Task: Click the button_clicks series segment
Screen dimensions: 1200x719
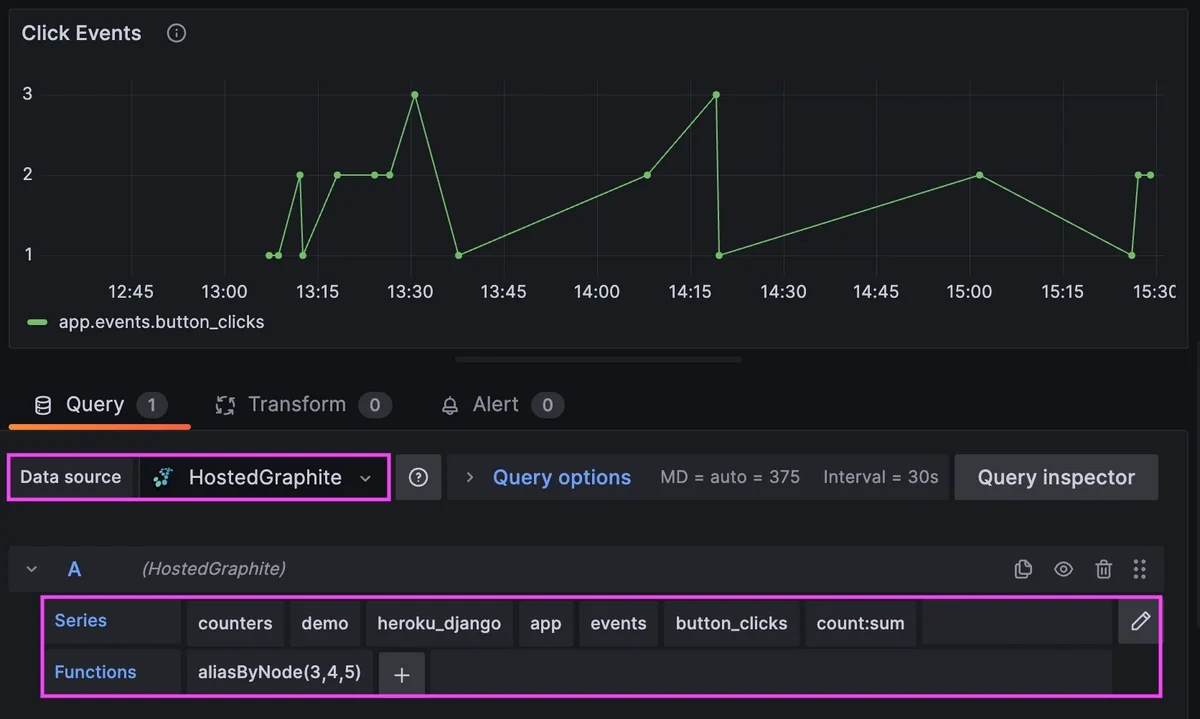Action: 731,622
